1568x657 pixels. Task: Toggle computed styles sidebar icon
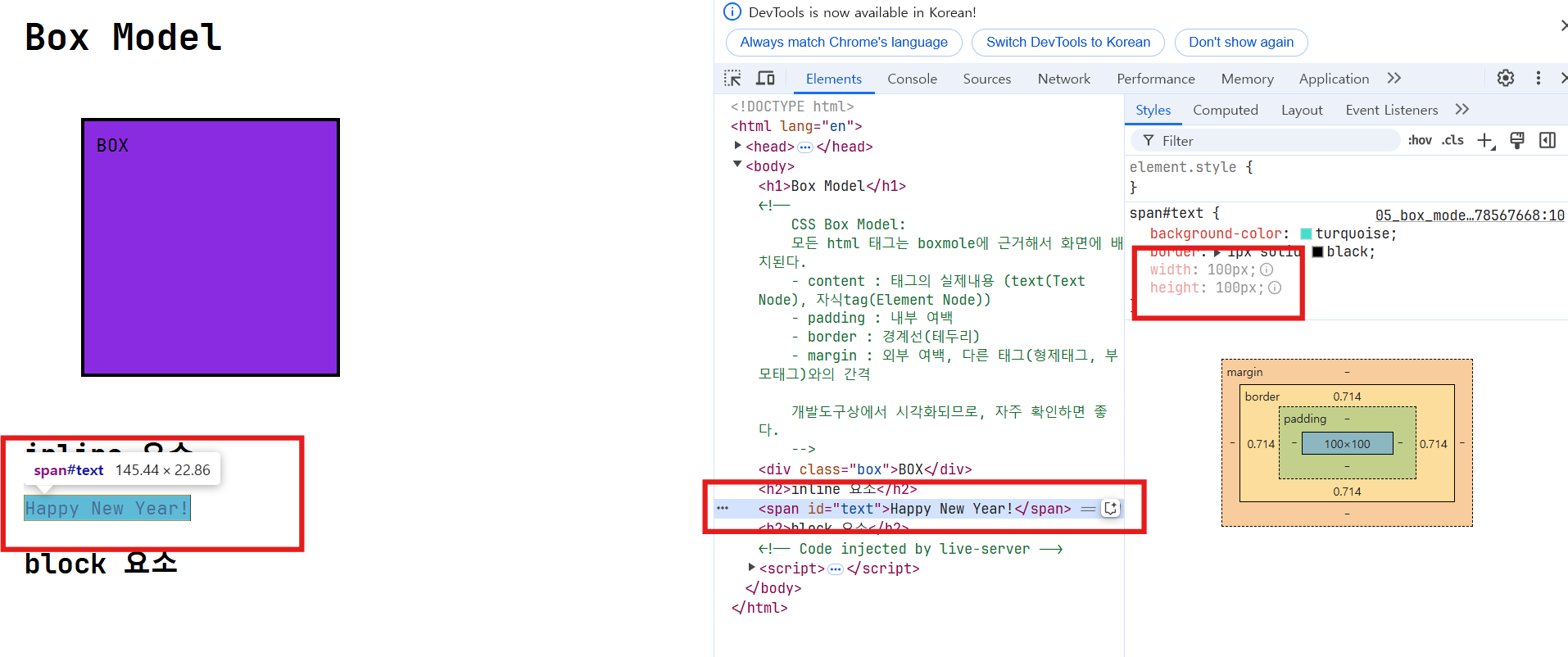coord(1548,140)
